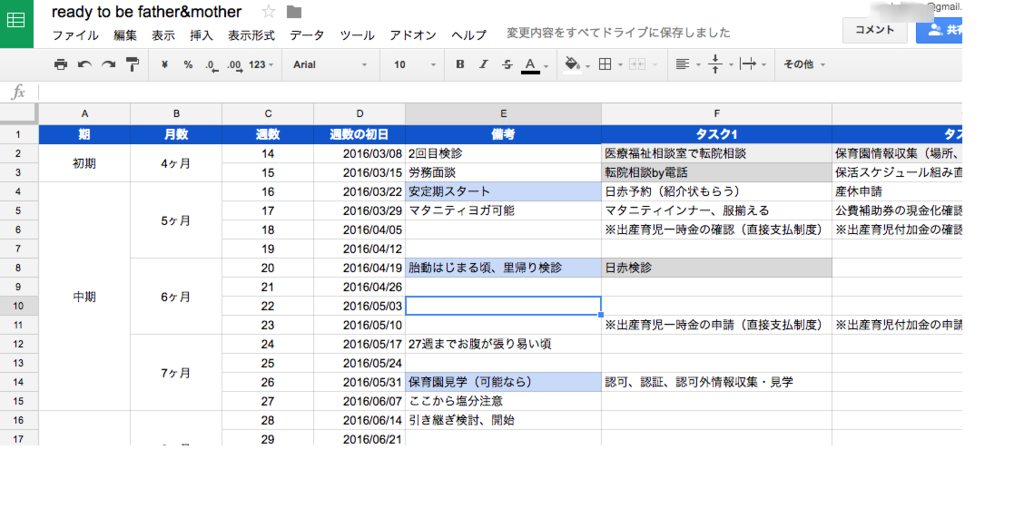Open the 挿入 menu
The height and width of the screenshot is (508, 1024).
tap(201, 35)
